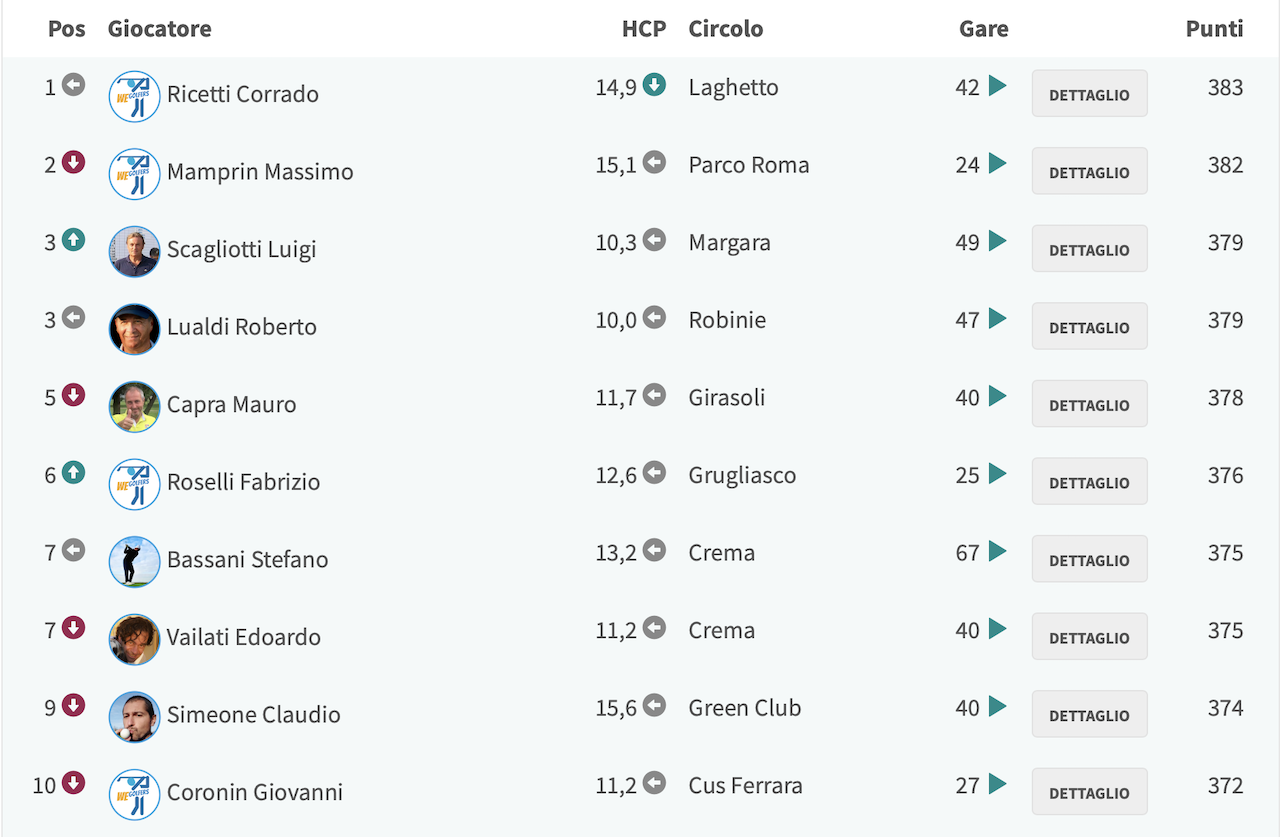Expand the Gare triangle next to 49

click(x=997, y=241)
